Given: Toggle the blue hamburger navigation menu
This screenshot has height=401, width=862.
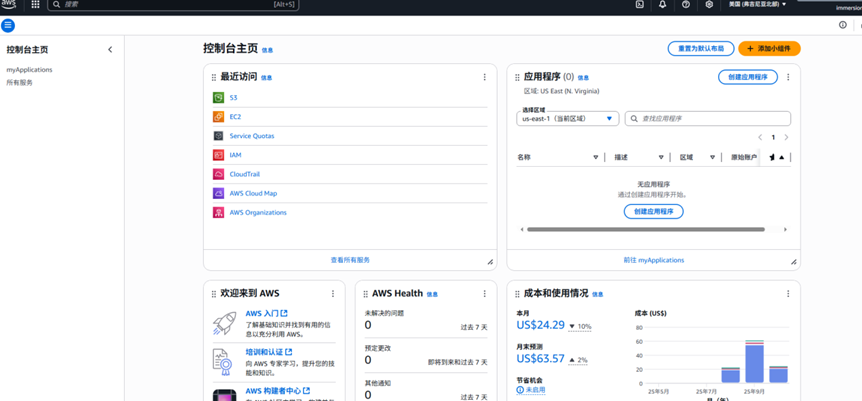Looking at the screenshot, I should pyautogui.click(x=8, y=25).
